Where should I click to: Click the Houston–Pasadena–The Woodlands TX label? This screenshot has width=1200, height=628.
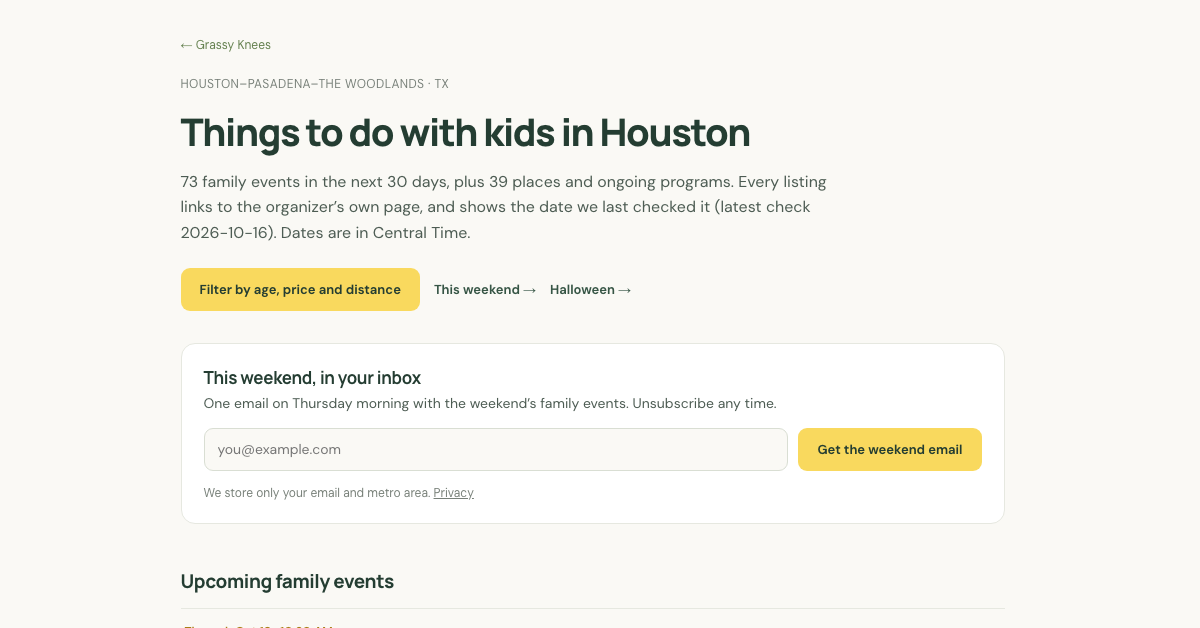[314, 84]
